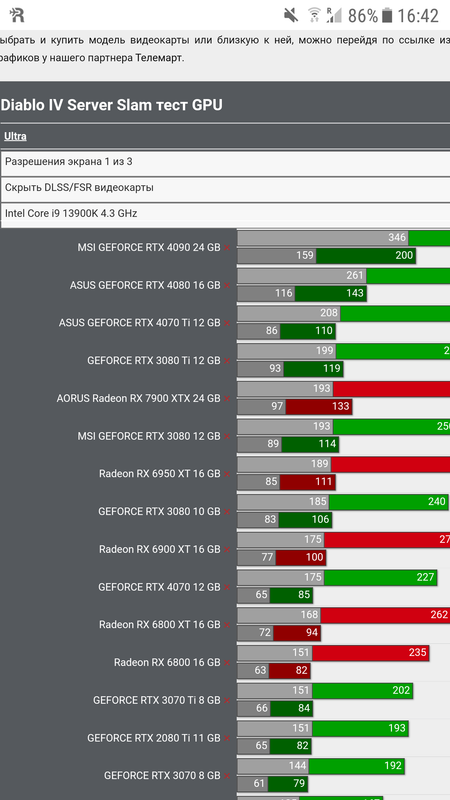This screenshot has height=800, width=450.
Task: Tap the green 240 bar for RTX 3080 10 GB
Action: [x=389, y=502]
